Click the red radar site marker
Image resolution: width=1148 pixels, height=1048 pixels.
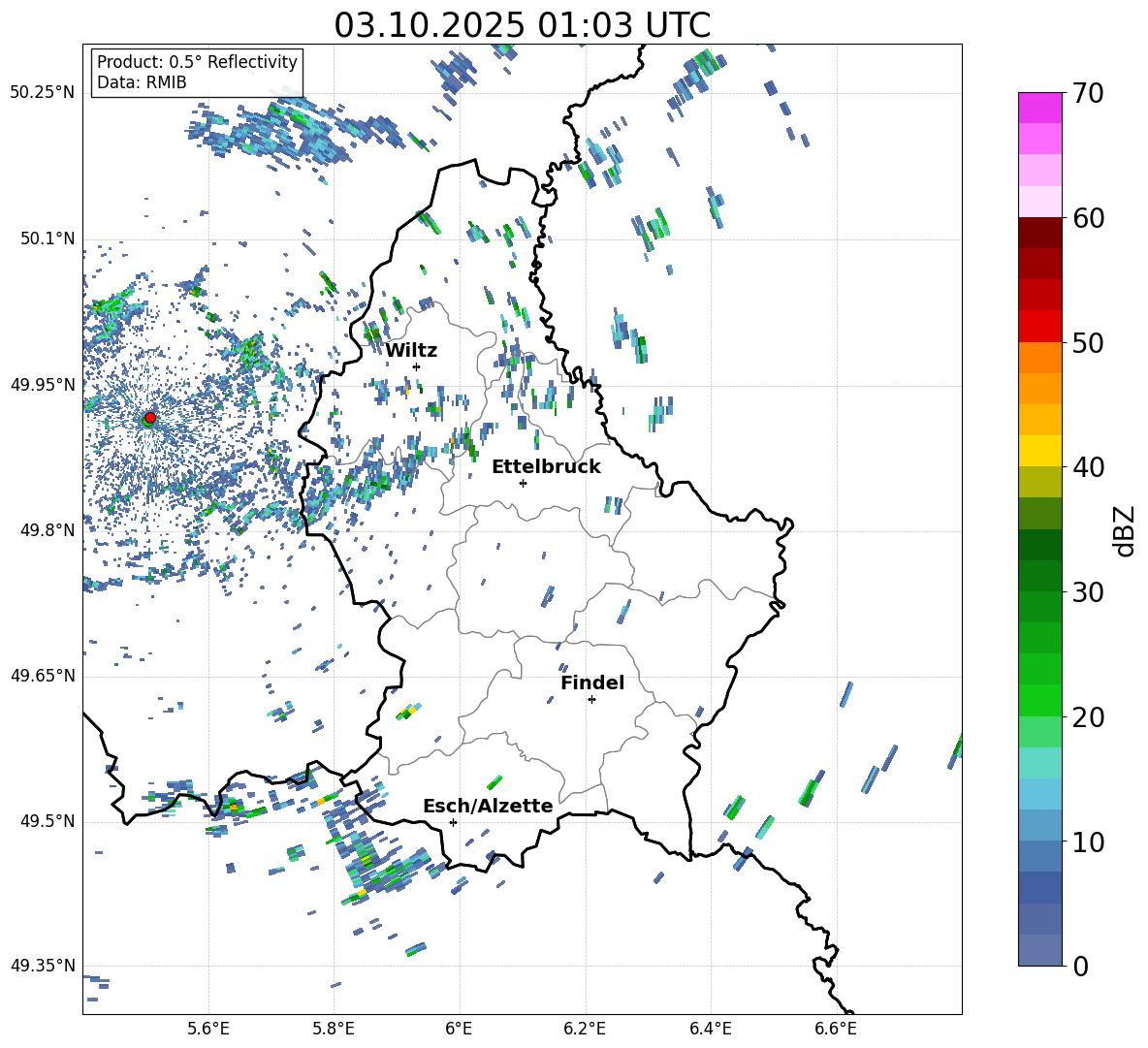[149, 418]
